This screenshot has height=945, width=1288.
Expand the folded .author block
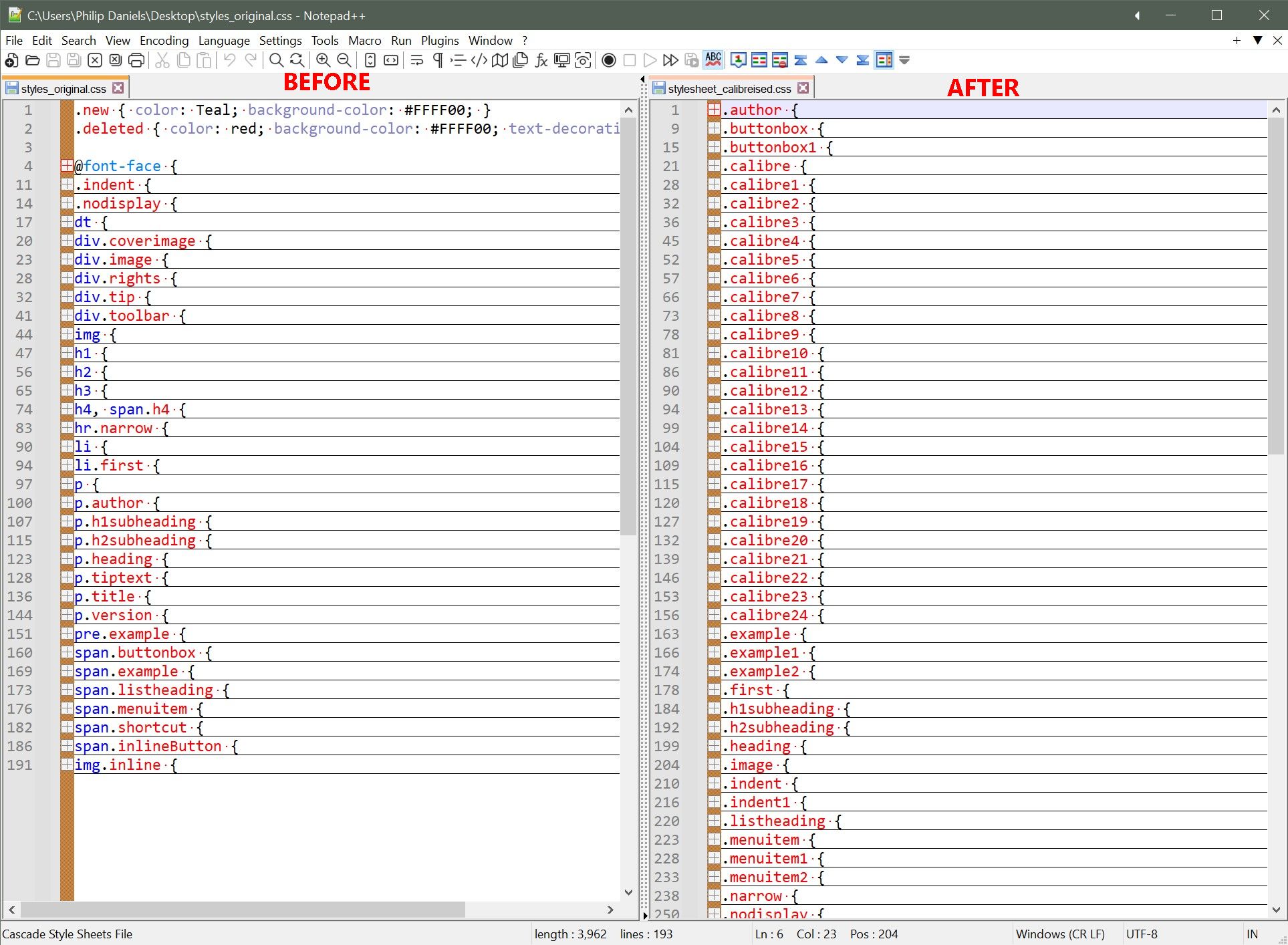714,110
